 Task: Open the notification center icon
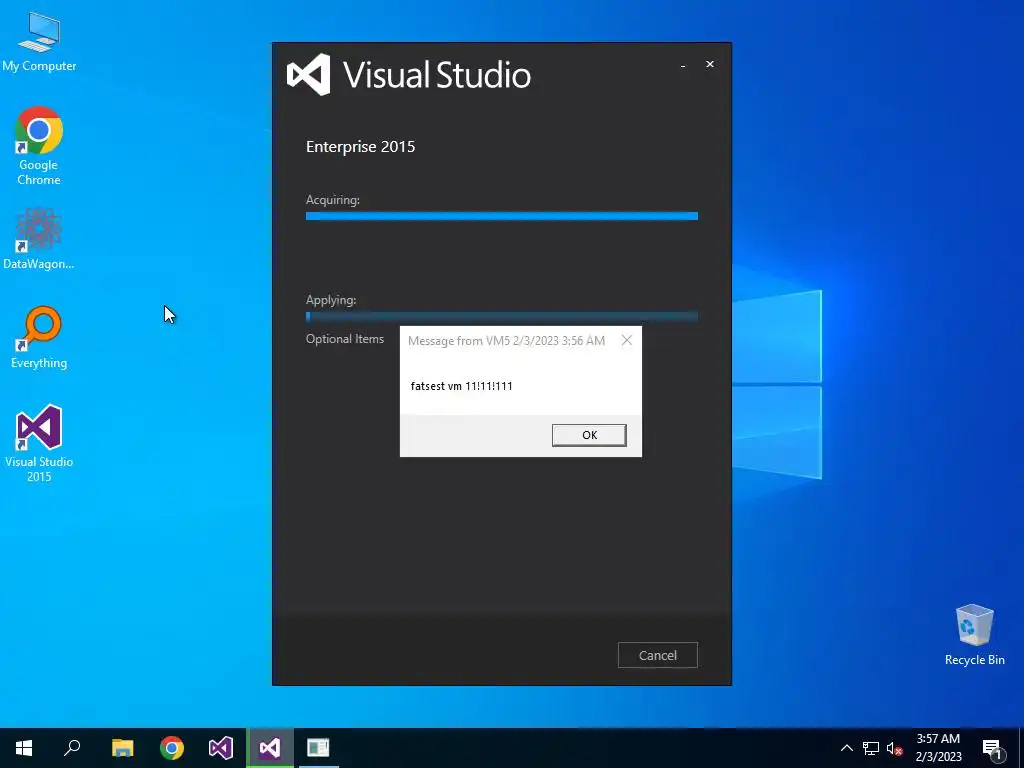click(992, 748)
